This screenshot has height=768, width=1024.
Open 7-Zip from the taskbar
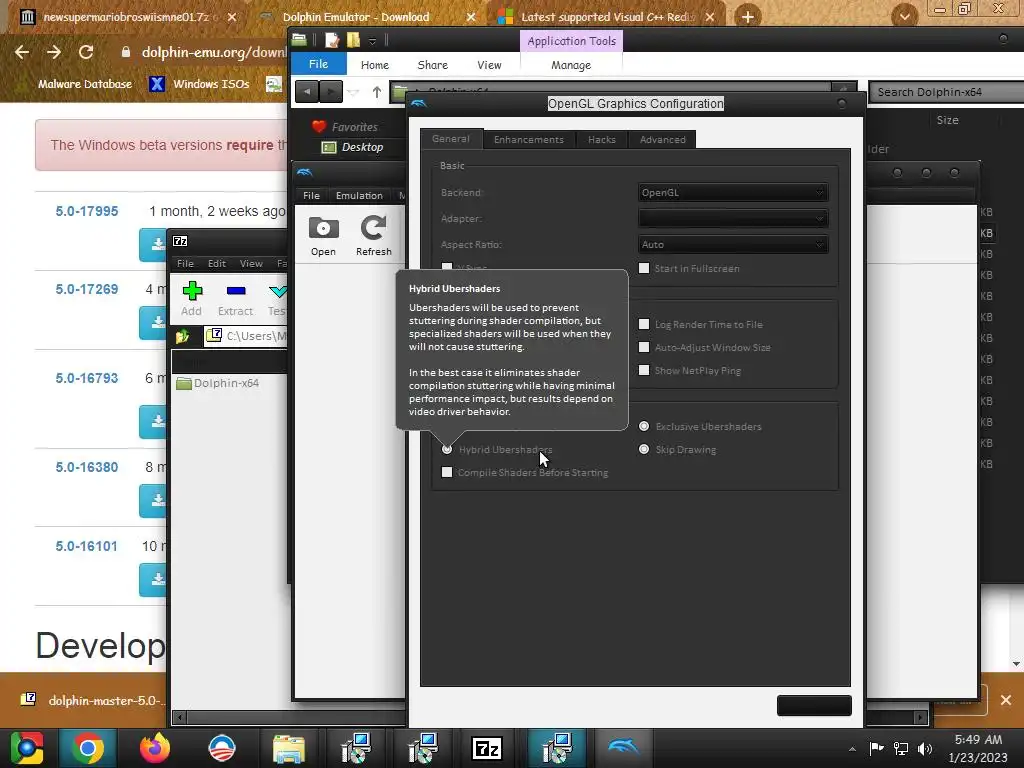(x=487, y=748)
